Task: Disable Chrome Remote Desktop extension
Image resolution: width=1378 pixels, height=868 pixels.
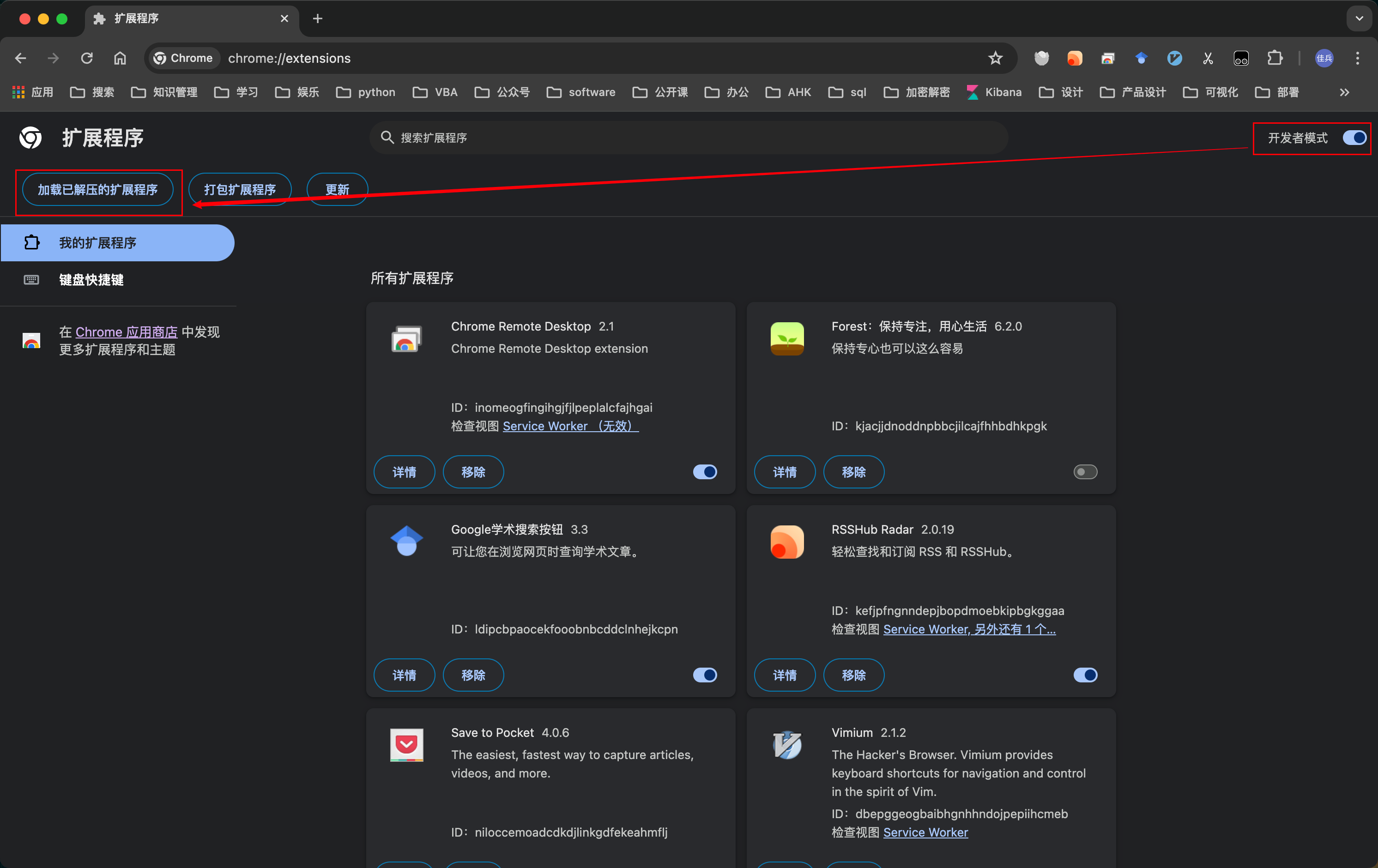Action: (704, 471)
